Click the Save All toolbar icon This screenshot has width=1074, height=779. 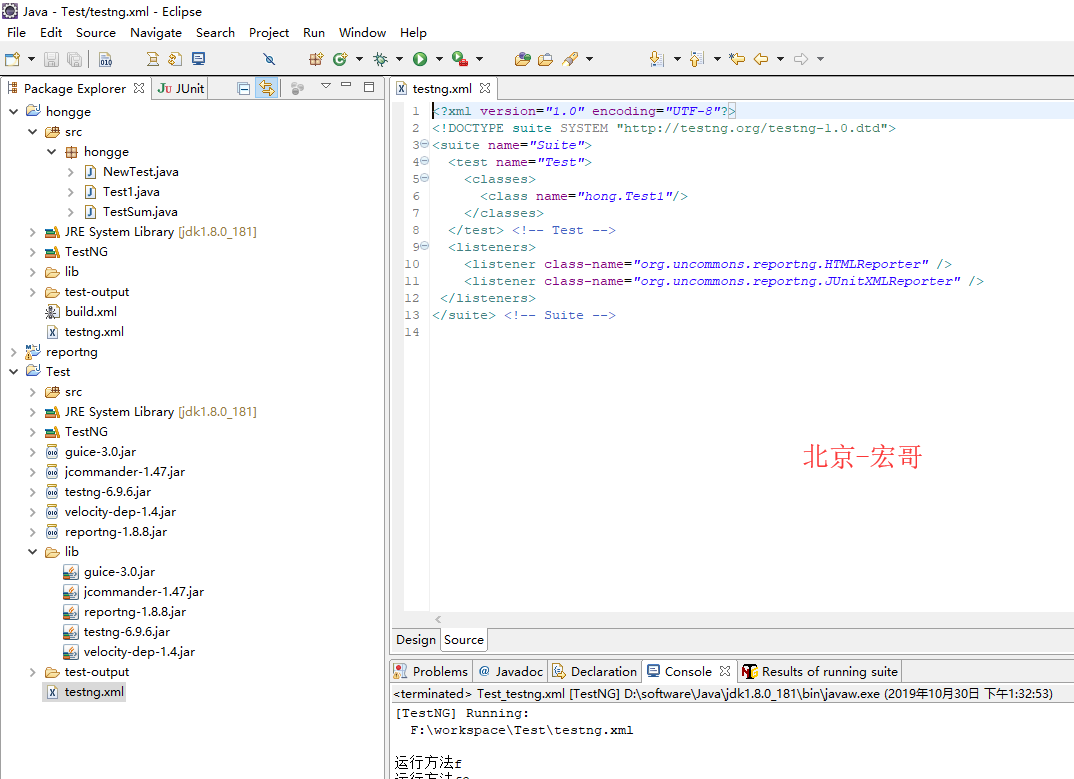[75, 59]
